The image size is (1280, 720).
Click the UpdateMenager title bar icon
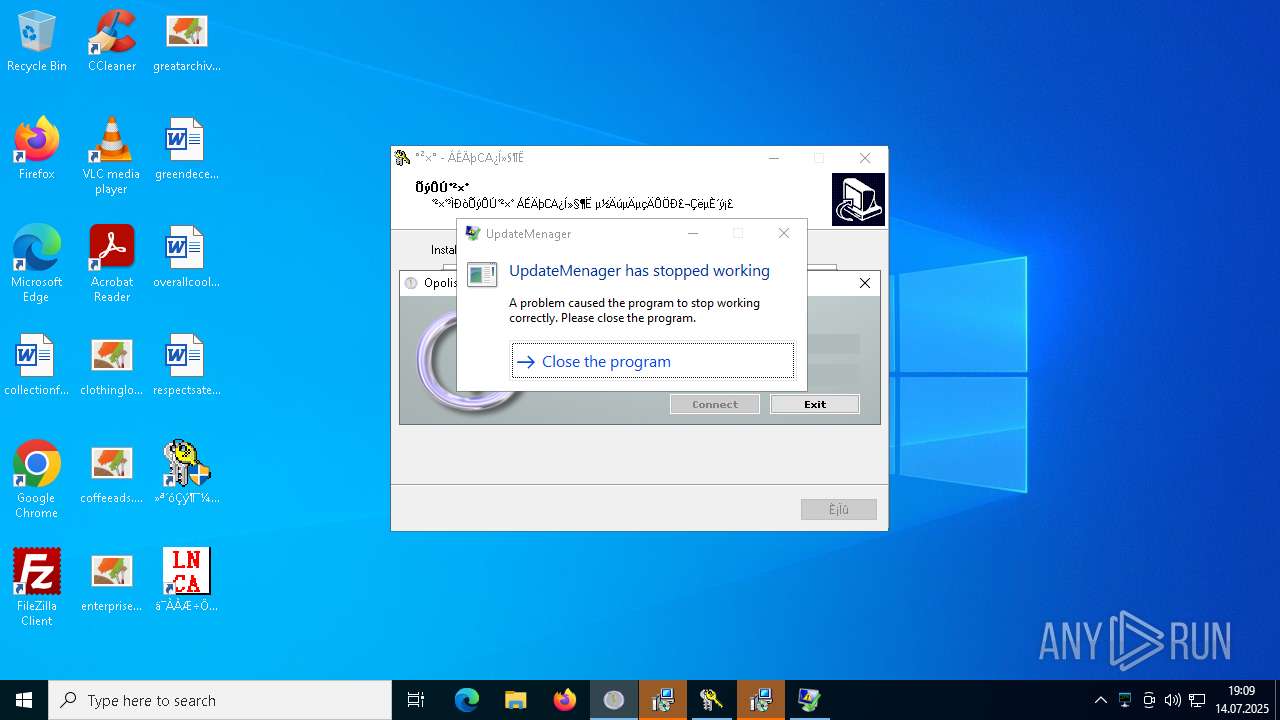pyautogui.click(x=473, y=233)
